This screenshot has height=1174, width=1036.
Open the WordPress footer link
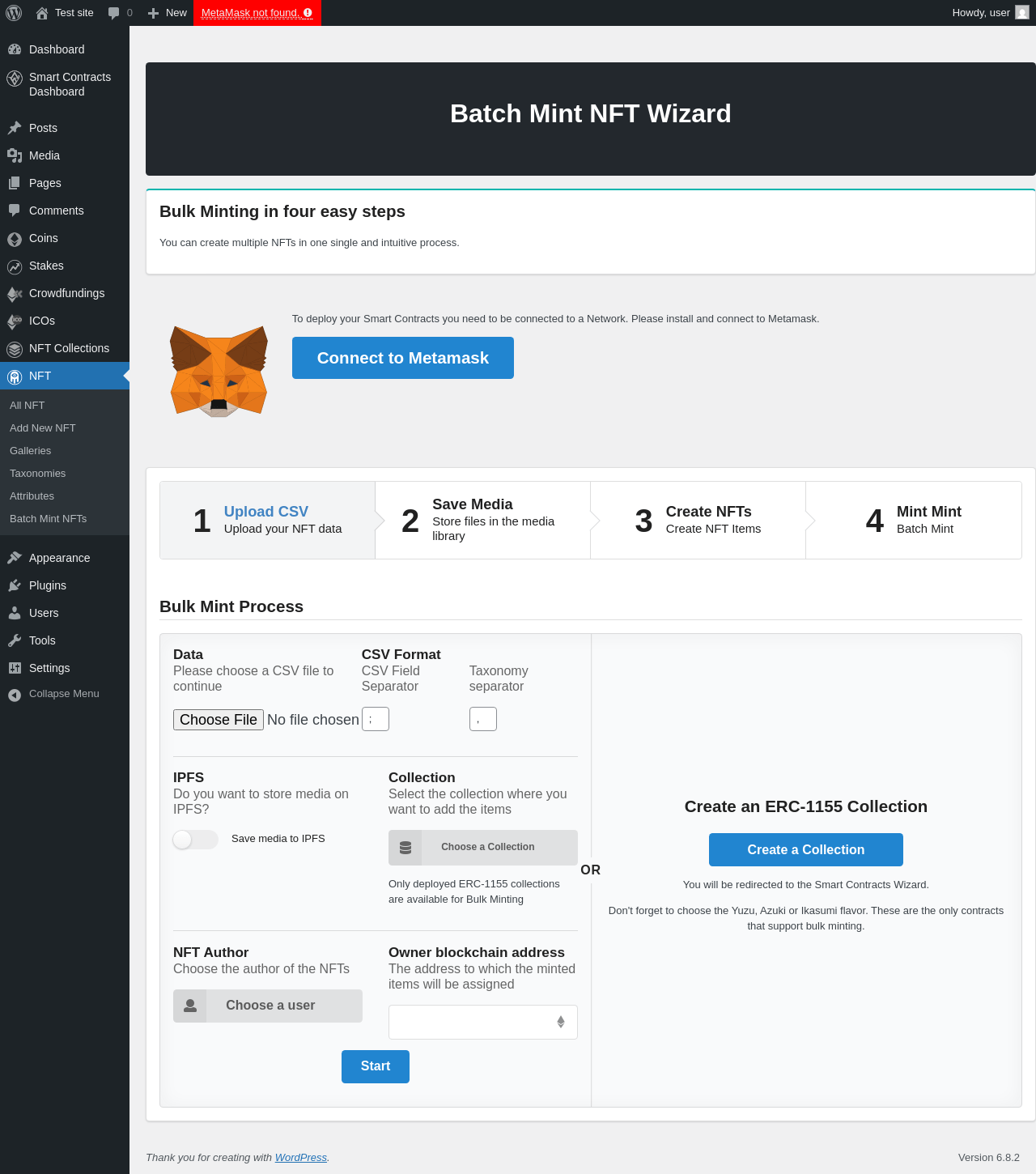pyautogui.click(x=301, y=1158)
